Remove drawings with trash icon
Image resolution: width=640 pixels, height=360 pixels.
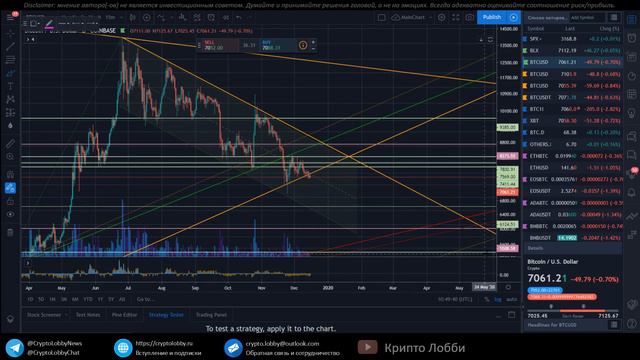pyautogui.click(x=10, y=232)
